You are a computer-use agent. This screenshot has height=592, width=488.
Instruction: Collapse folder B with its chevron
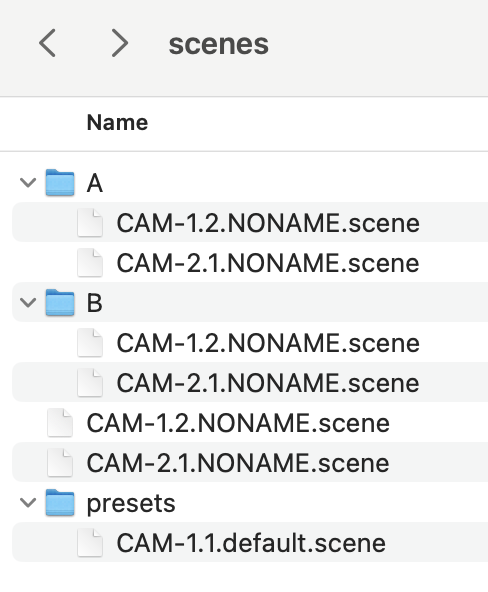(28, 302)
